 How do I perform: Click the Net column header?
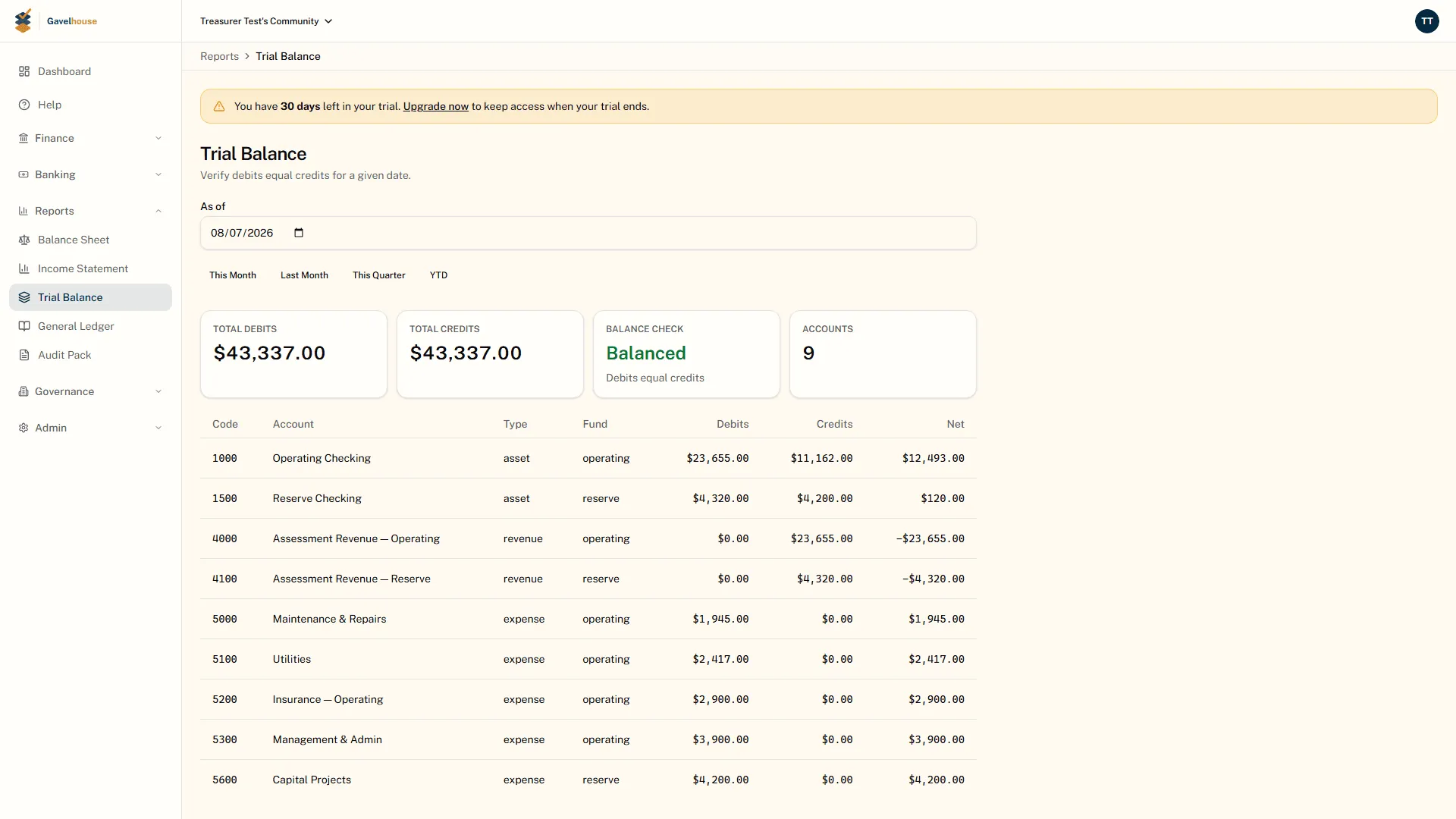pyautogui.click(x=955, y=424)
